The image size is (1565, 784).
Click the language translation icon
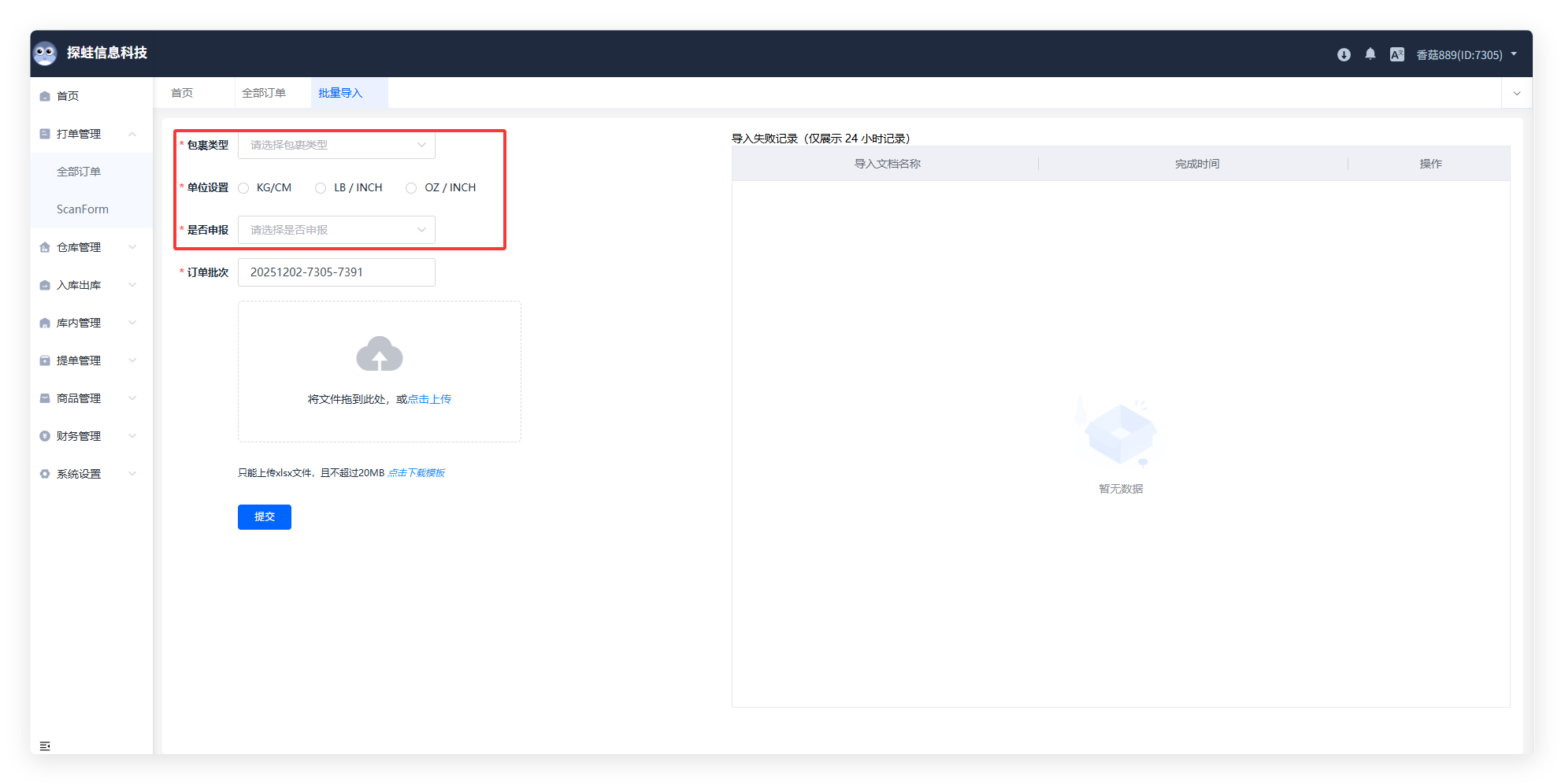coord(1396,54)
